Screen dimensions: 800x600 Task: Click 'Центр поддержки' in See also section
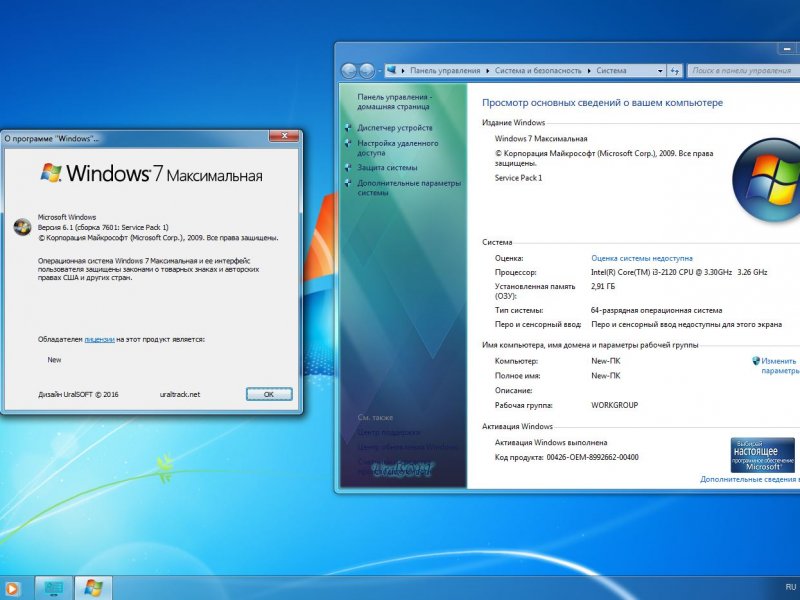pos(388,432)
